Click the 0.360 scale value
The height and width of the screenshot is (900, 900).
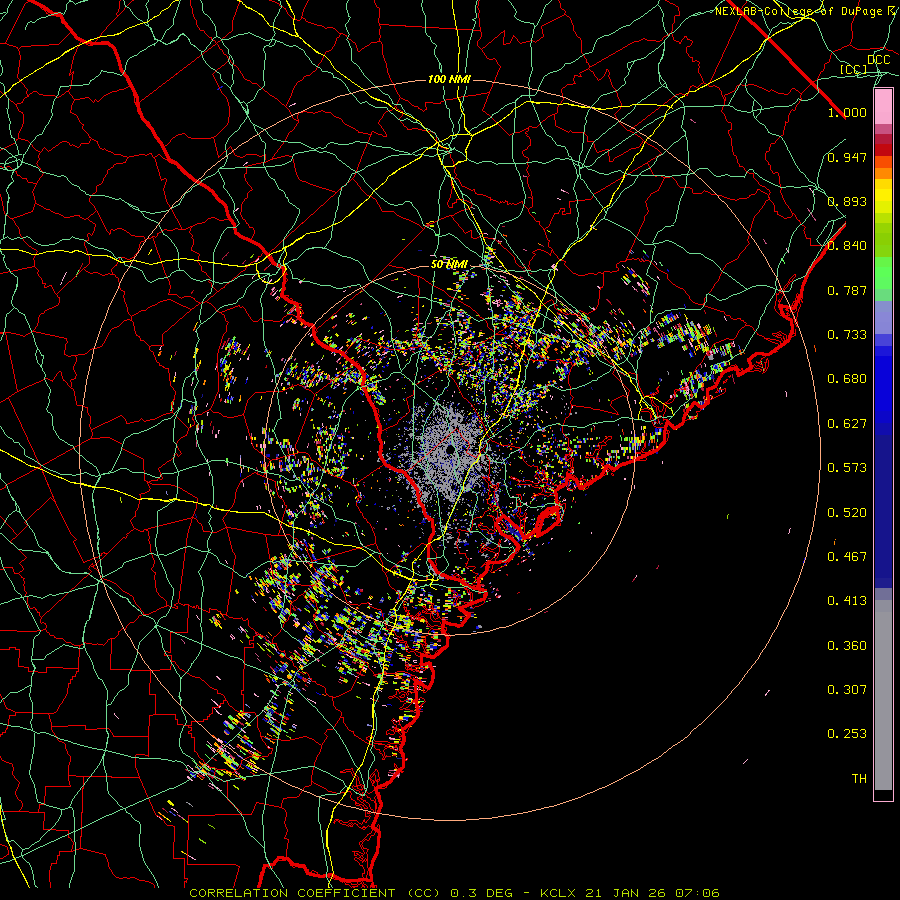point(847,646)
